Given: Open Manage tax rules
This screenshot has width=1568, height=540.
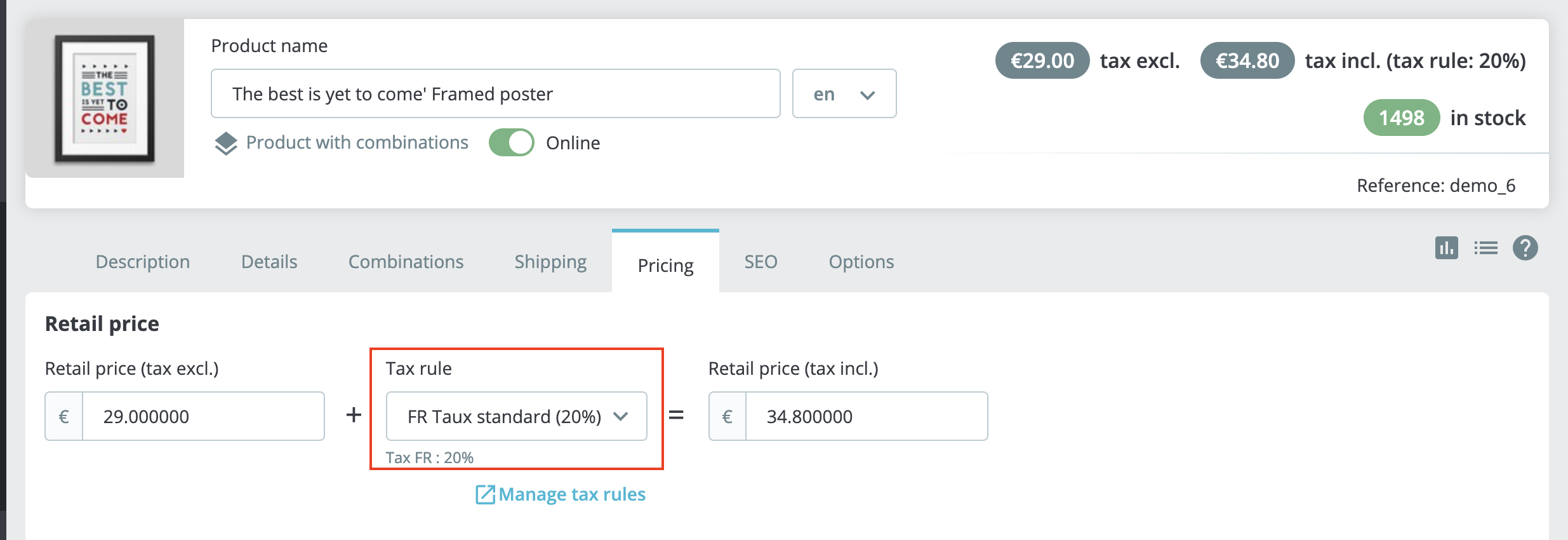Looking at the screenshot, I should point(571,494).
